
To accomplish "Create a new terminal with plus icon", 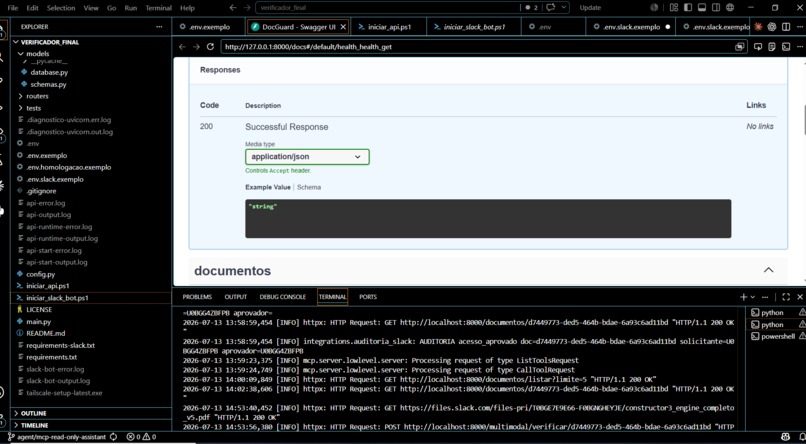I will click(x=743, y=297).
